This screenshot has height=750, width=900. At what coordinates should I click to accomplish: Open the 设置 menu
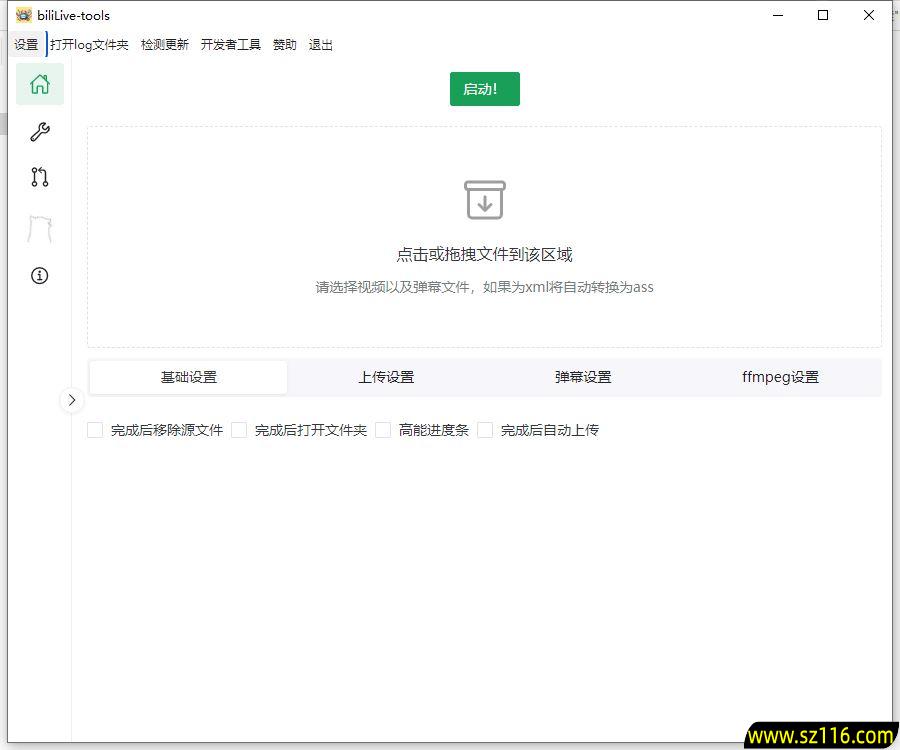tap(26, 45)
